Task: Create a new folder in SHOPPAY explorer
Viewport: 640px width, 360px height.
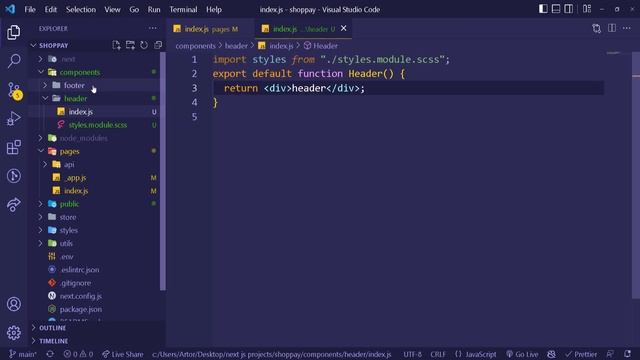Action: (x=130, y=45)
